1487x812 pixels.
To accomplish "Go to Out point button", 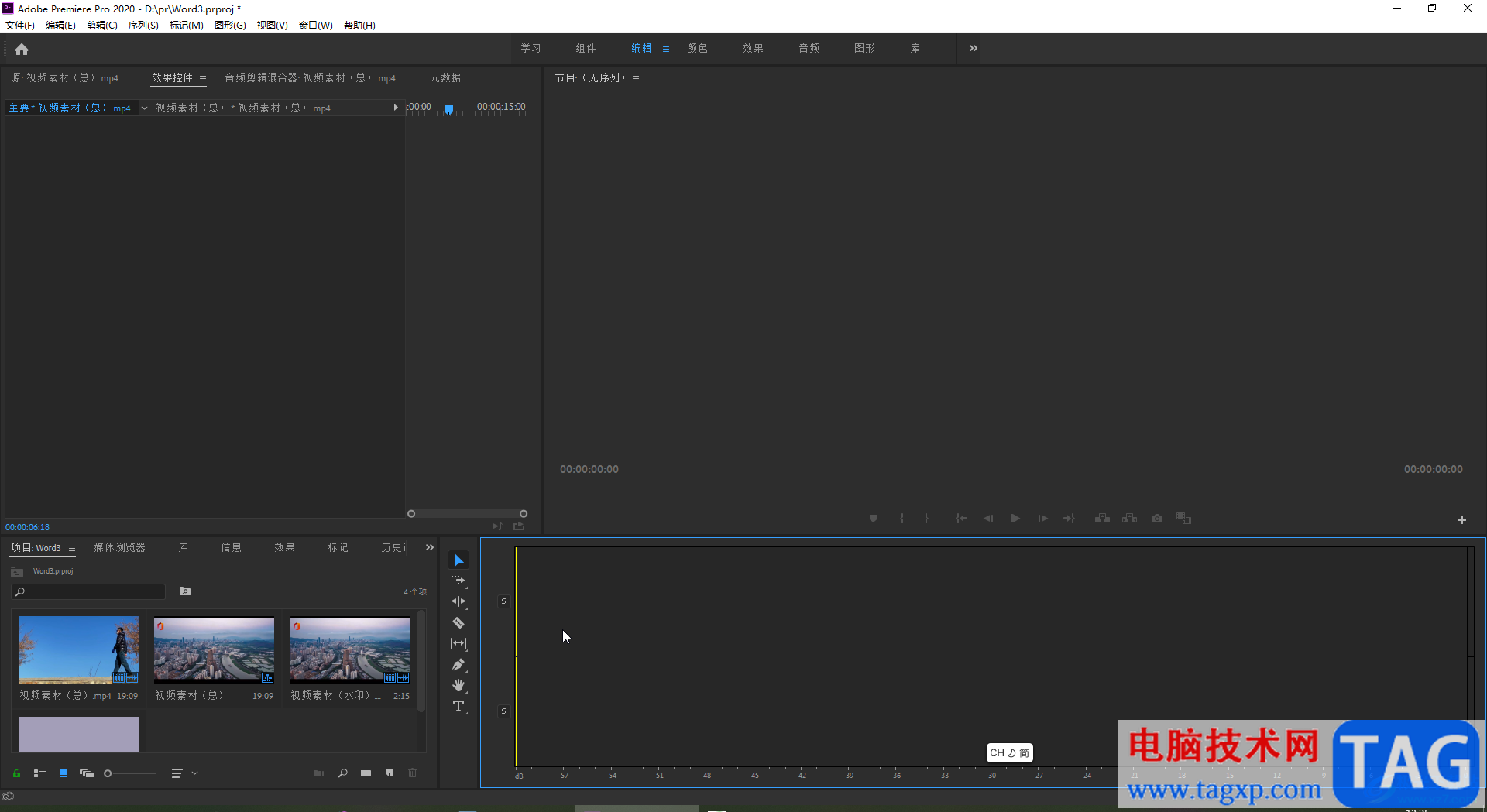I will pos(1069,519).
